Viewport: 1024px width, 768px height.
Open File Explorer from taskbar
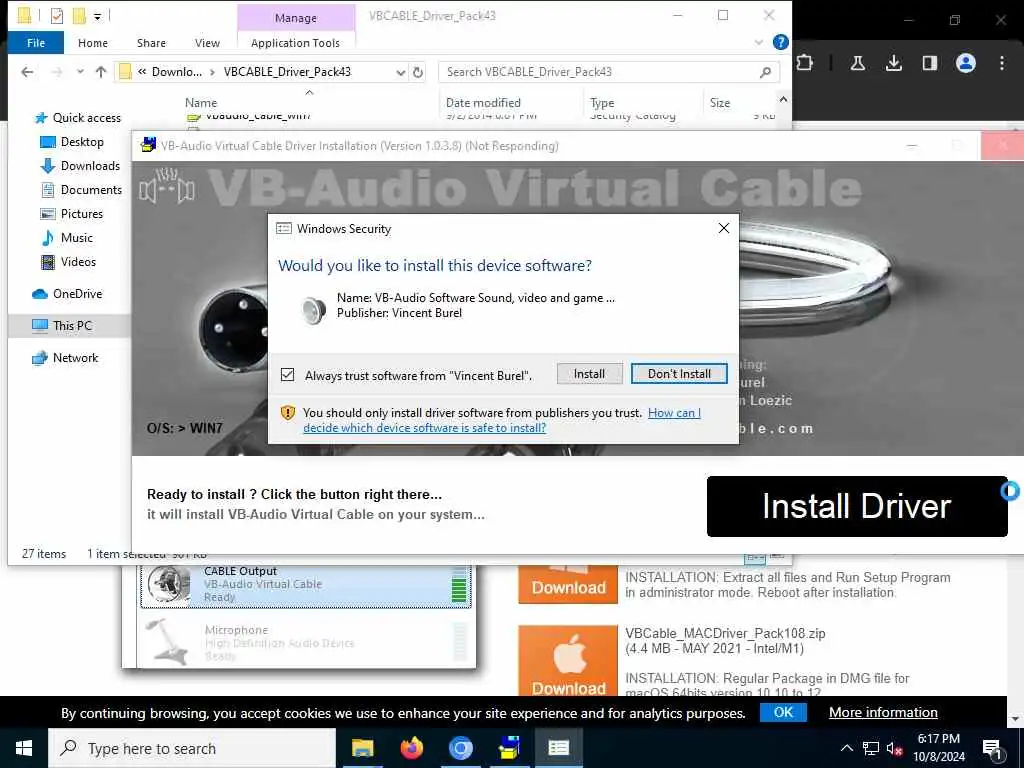(x=362, y=748)
